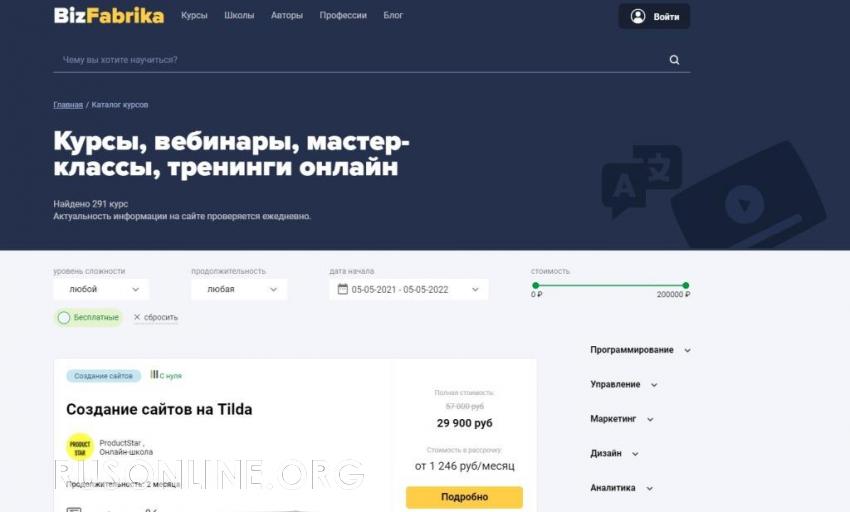Screen dimensions: 850x512
Task: Expand the Дизайн category chevron
Action: coord(635,454)
